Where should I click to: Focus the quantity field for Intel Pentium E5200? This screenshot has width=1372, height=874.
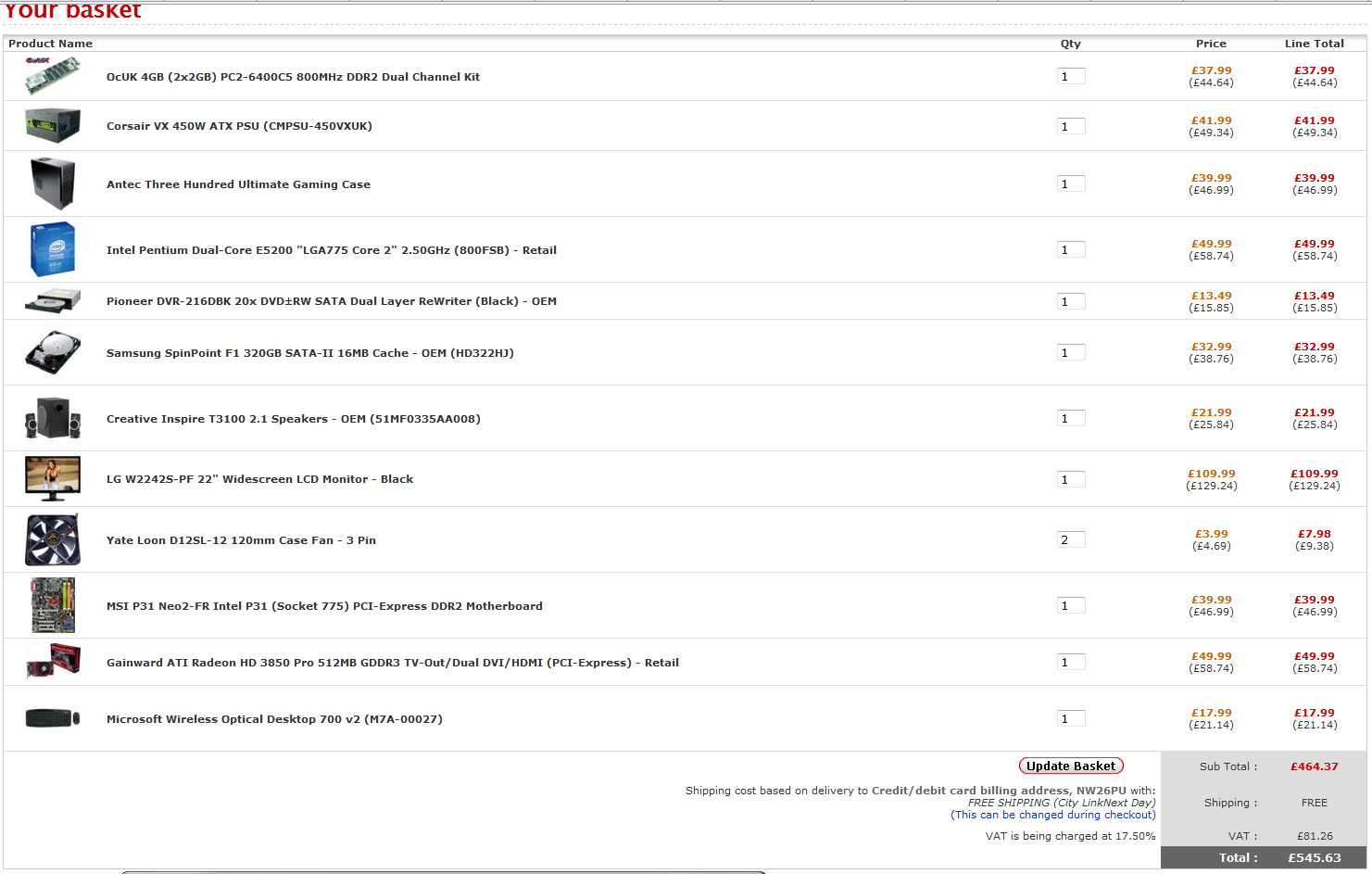[1071, 249]
